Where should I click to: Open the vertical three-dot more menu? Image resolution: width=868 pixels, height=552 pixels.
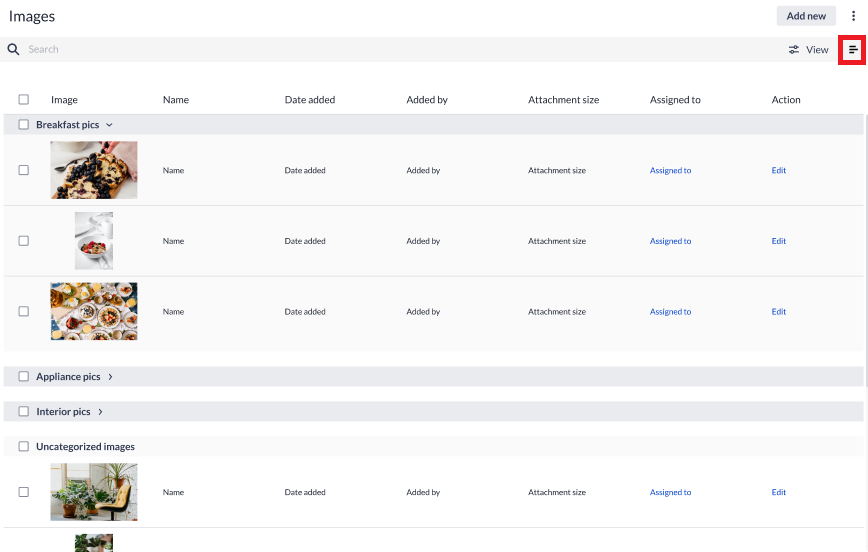point(853,16)
